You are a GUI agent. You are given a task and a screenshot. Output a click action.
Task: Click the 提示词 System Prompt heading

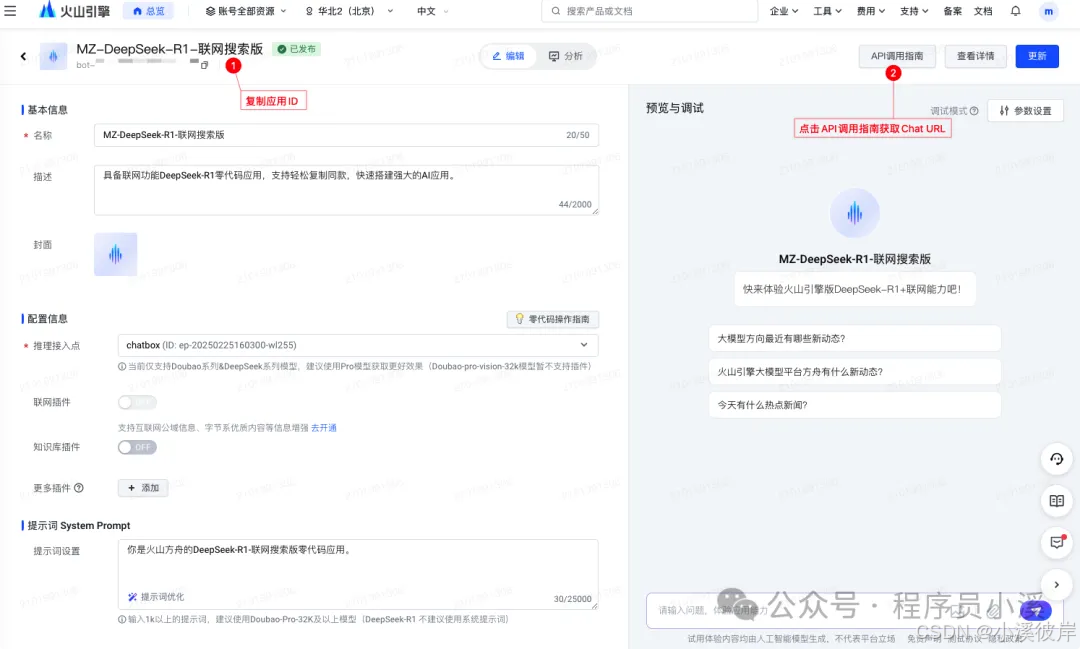(79, 526)
